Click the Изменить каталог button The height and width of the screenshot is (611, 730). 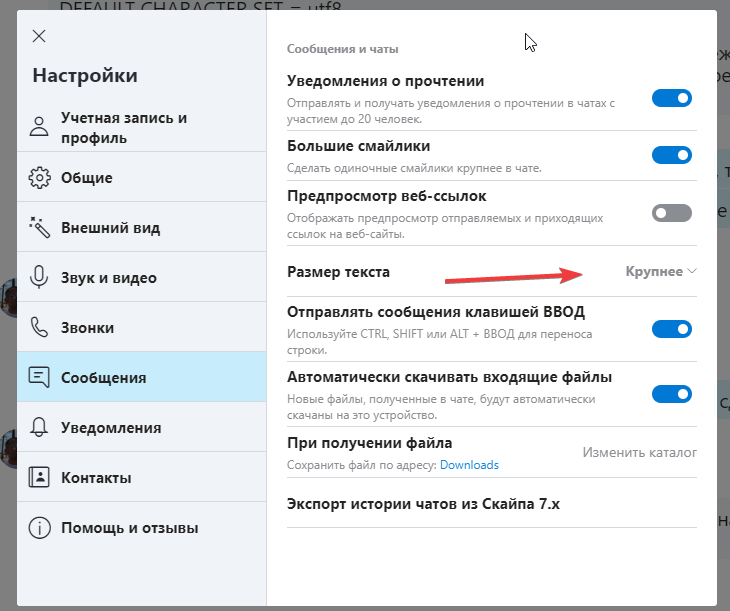tap(639, 453)
